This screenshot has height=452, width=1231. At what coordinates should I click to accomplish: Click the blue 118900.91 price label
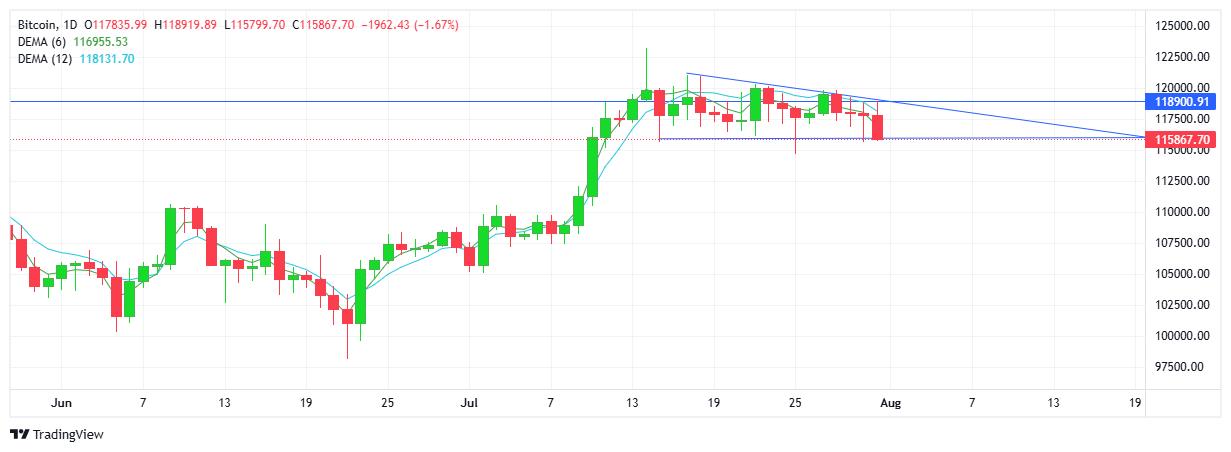coord(1182,102)
